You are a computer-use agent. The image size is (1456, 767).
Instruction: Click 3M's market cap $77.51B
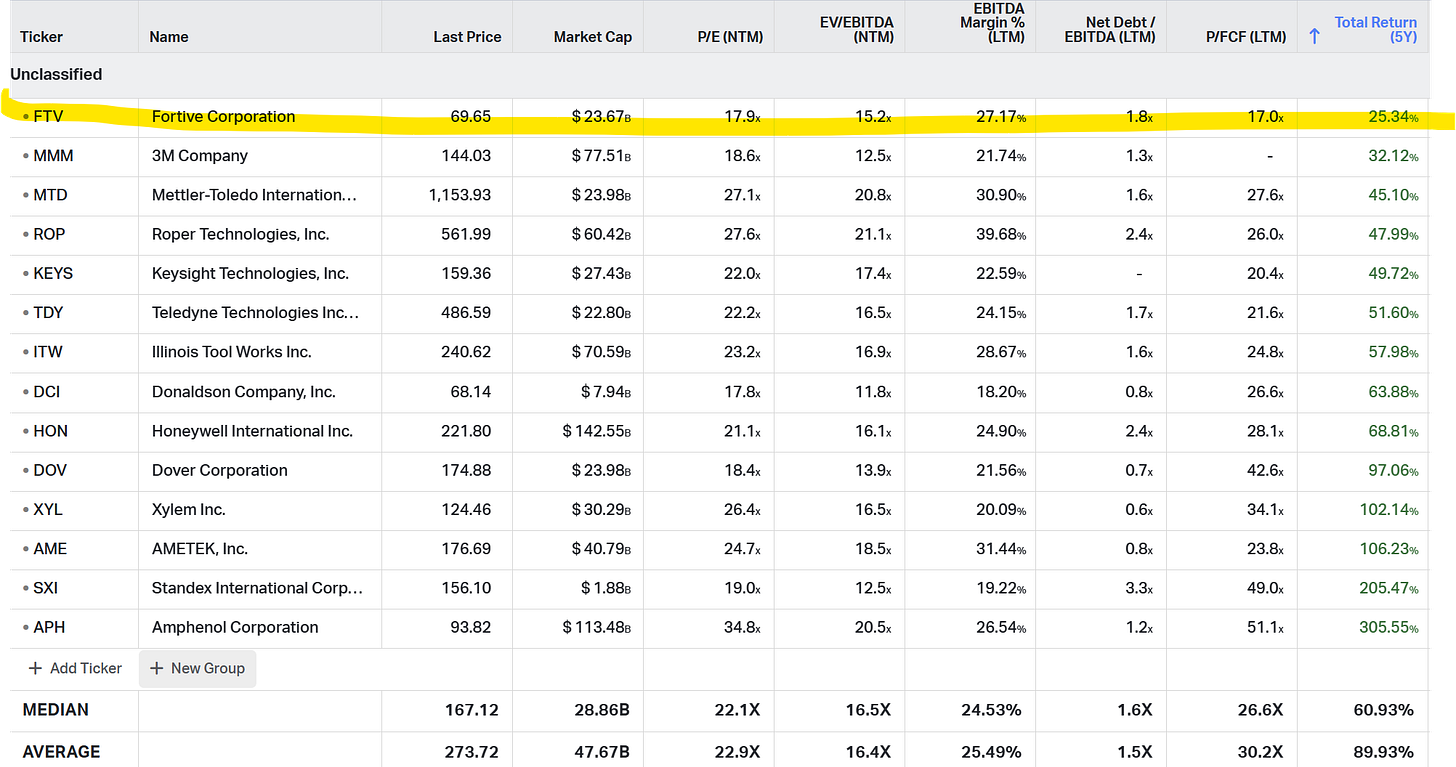pos(601,156)
